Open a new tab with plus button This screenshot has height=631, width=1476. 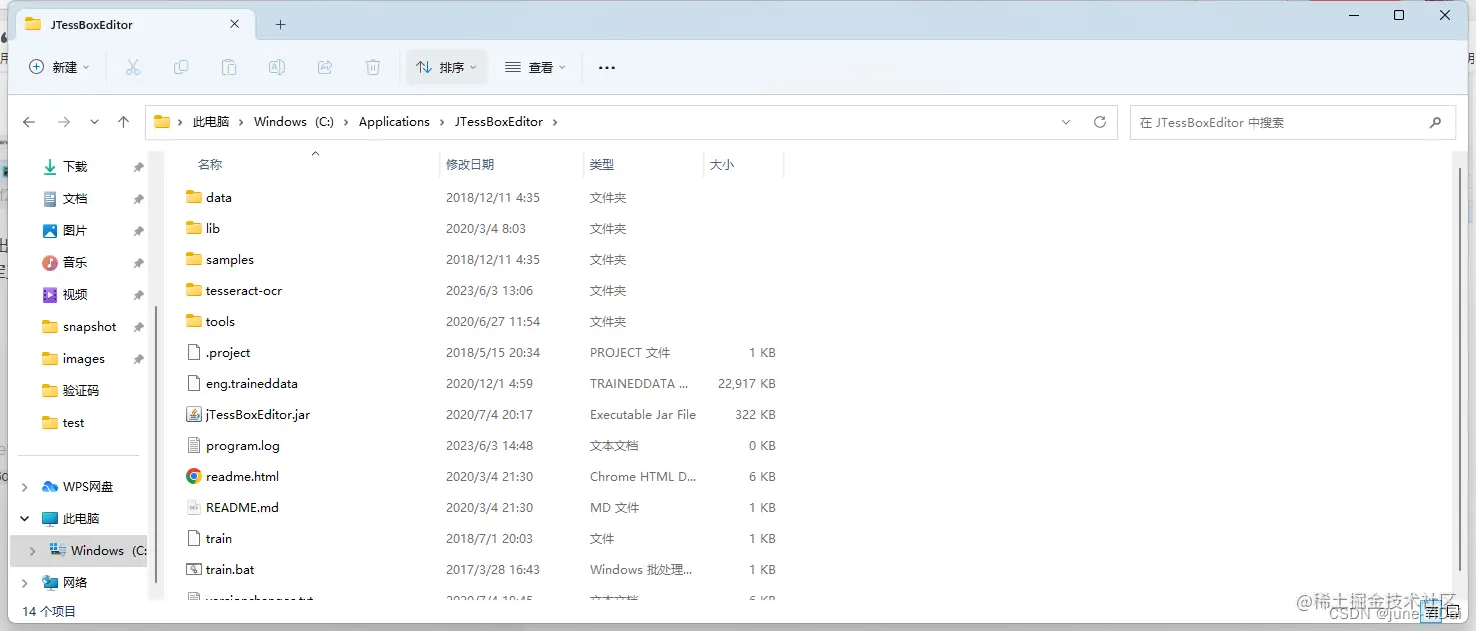[281, 24]
